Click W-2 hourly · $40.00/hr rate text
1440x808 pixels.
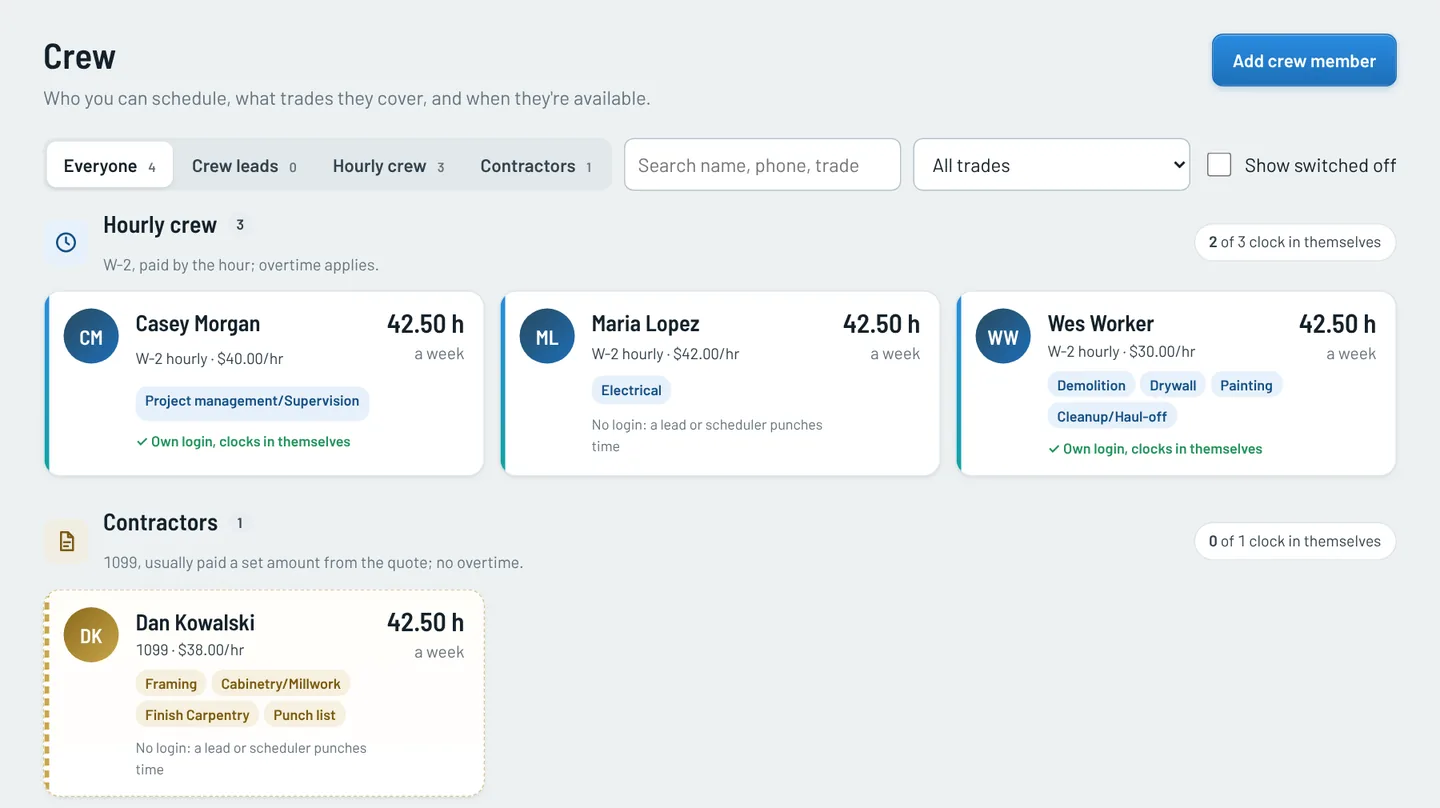(209, 358)
